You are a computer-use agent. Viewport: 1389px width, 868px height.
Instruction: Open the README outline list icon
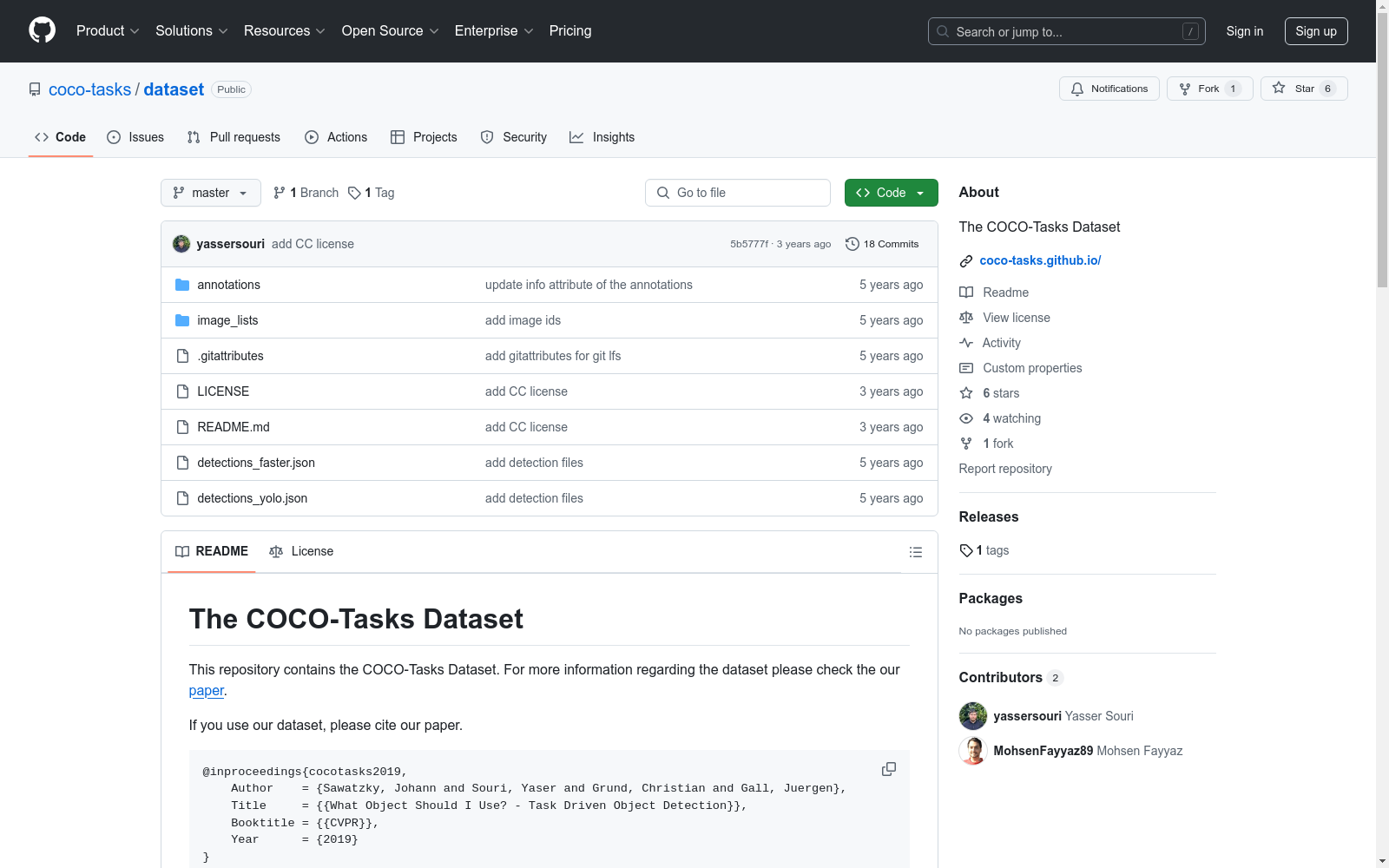click(915, 552)
